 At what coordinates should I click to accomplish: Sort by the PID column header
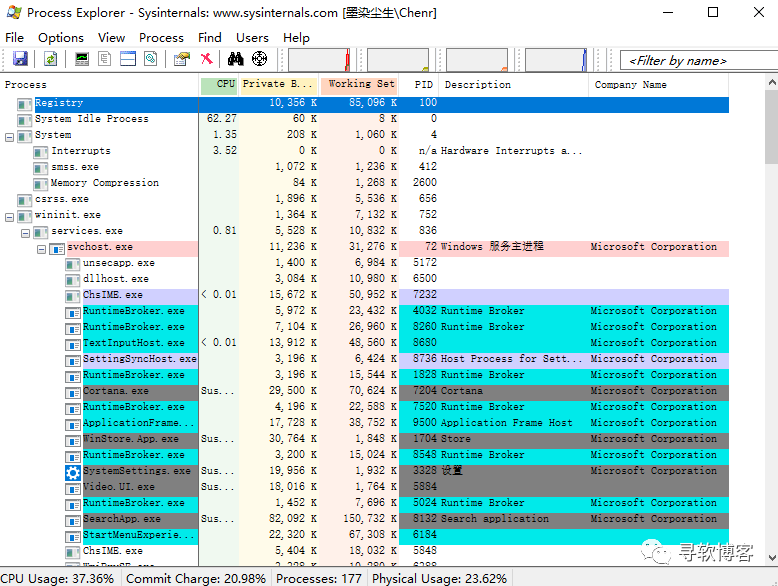pyautogui.click(x=419, y=85)
